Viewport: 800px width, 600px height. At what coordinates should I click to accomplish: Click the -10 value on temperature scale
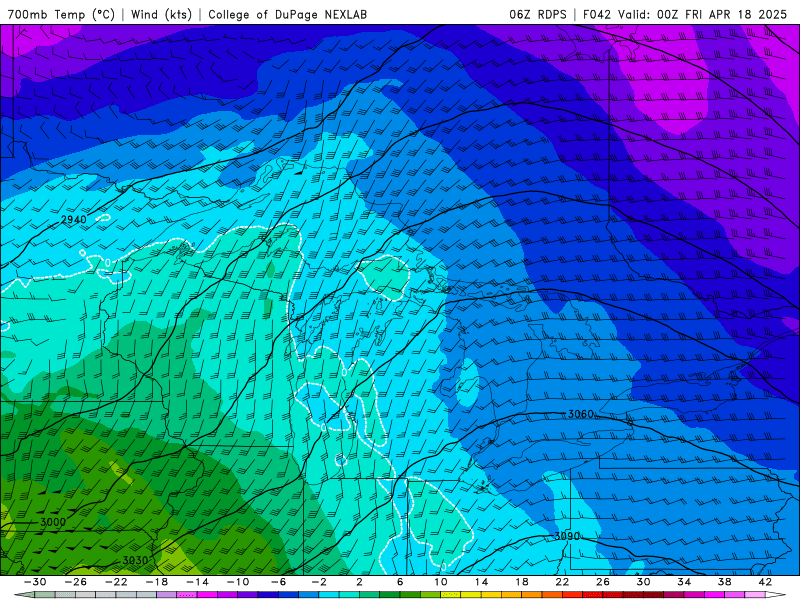(238, 582)
